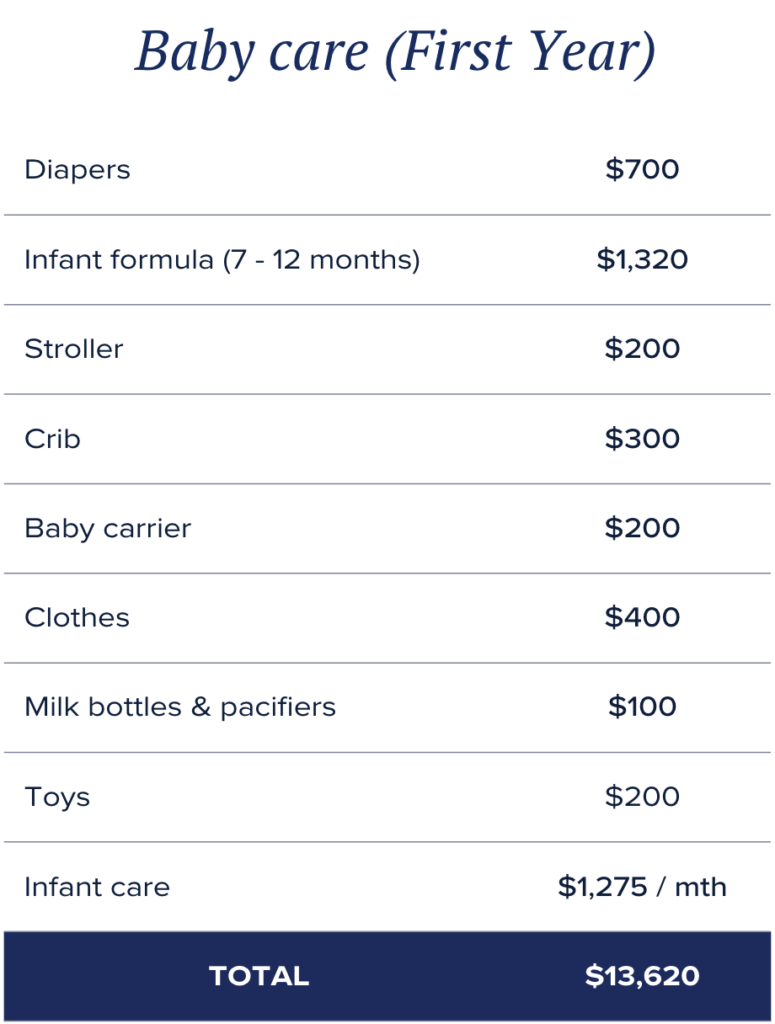
Task: Select the Toys row label
Action: coord(57,797)
